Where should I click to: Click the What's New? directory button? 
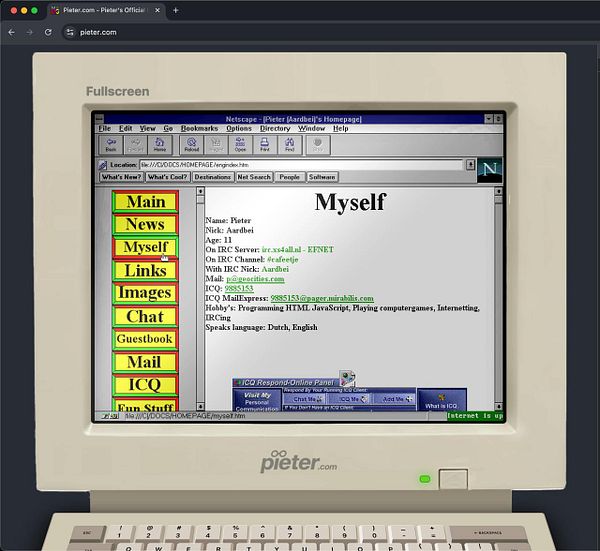pos(122,177)
